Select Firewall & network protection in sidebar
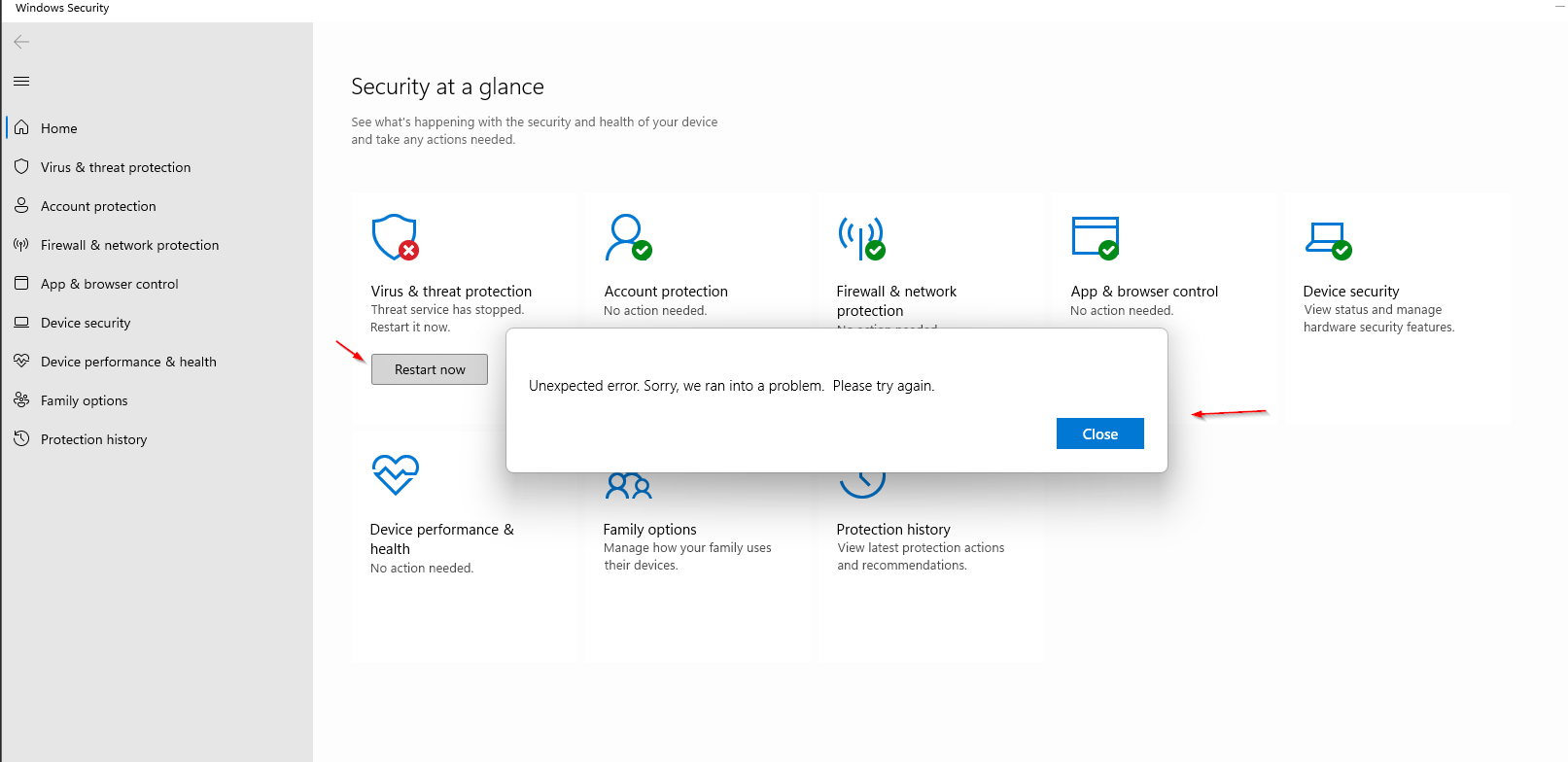Image resolution: width=1568 pixels, height=762 pixels. click(x=129, y=245)
